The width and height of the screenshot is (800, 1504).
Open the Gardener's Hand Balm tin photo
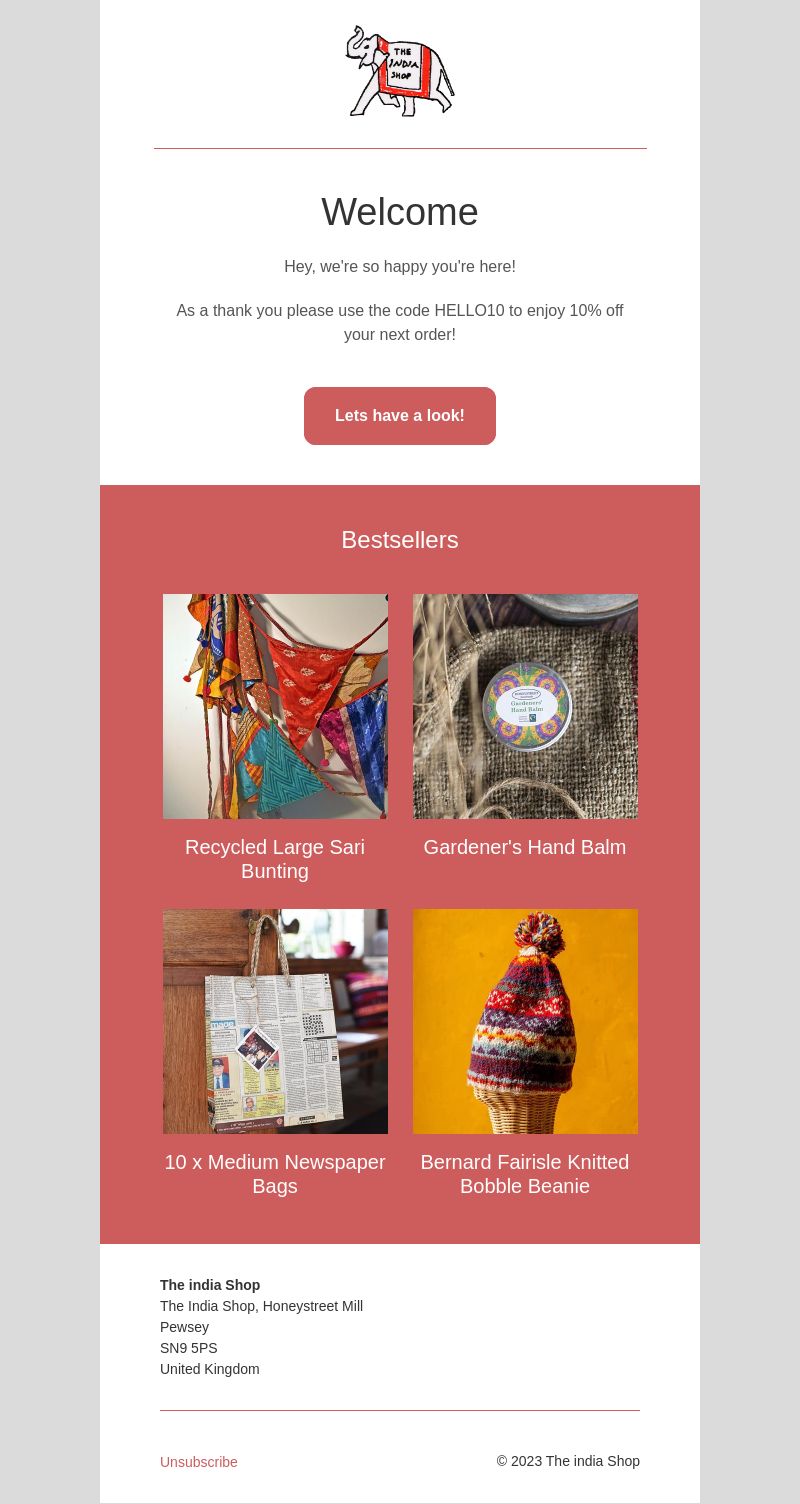(x=525, y=706)
